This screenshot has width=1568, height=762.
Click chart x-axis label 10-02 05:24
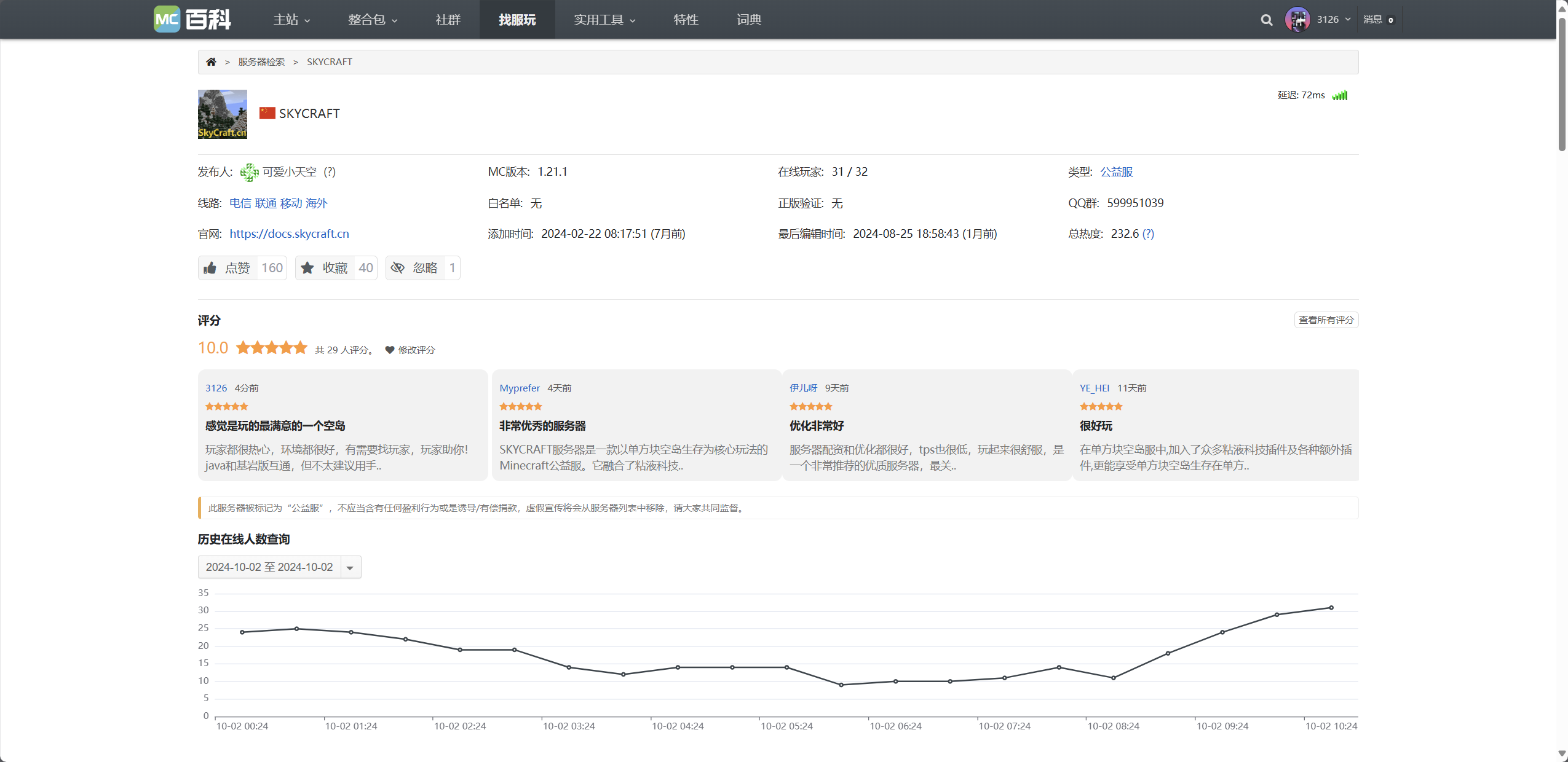pyautogui.click(x=786, y=726)
